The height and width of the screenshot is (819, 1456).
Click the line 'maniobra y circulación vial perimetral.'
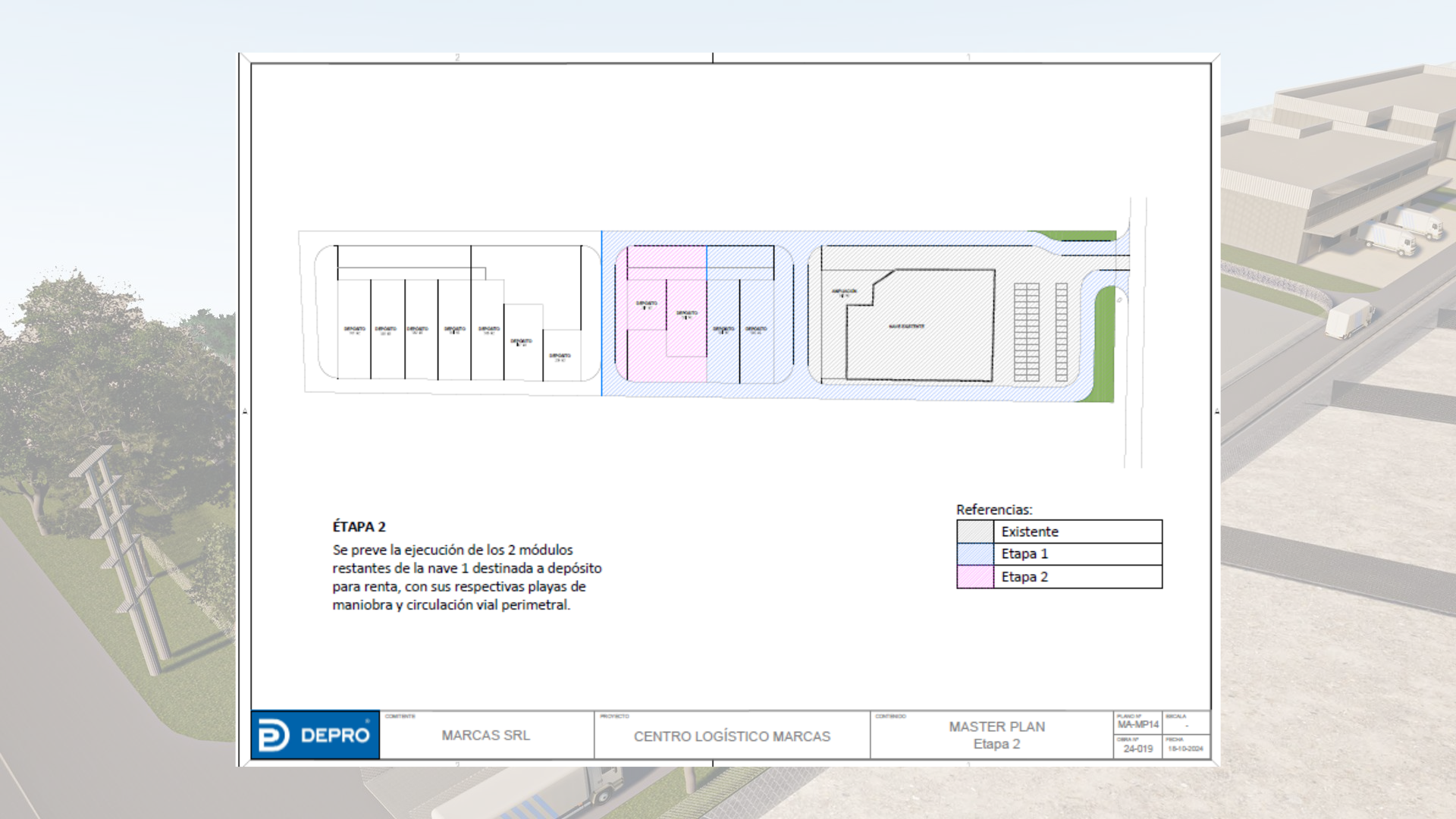451,604
